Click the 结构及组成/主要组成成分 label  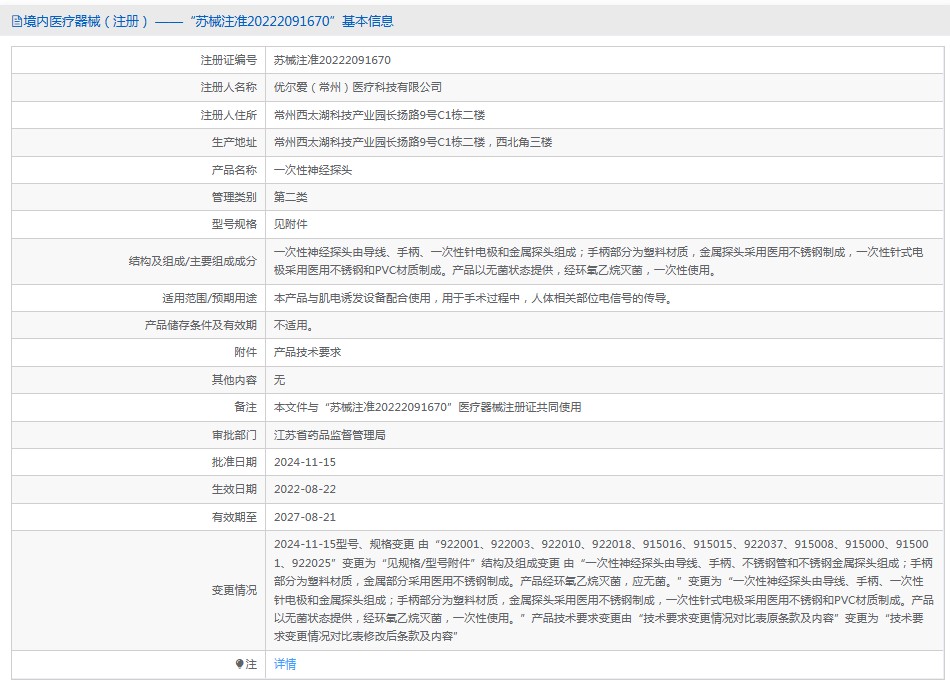point(193,261)
